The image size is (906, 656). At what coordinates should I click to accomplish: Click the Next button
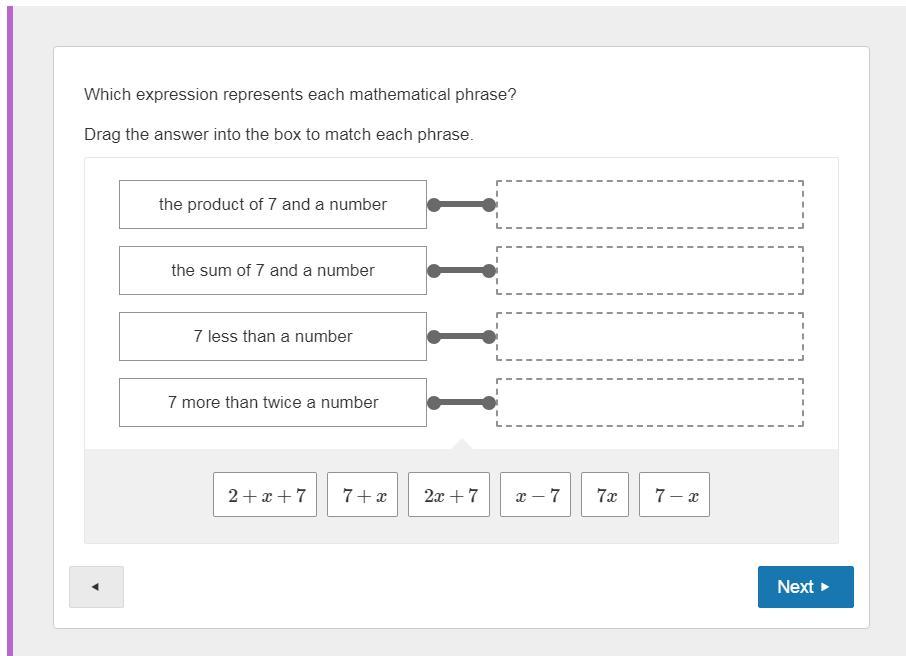(805, 587)
